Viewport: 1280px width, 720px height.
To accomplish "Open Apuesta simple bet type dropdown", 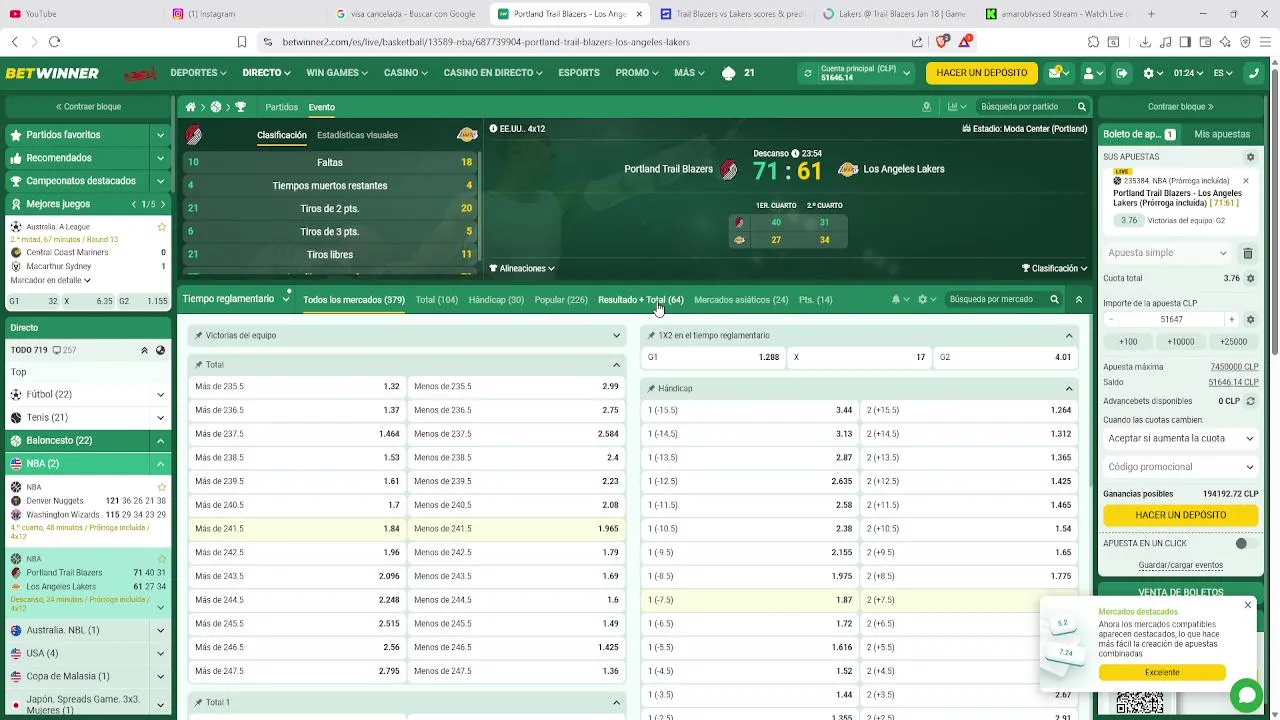I will point(1168,253).
